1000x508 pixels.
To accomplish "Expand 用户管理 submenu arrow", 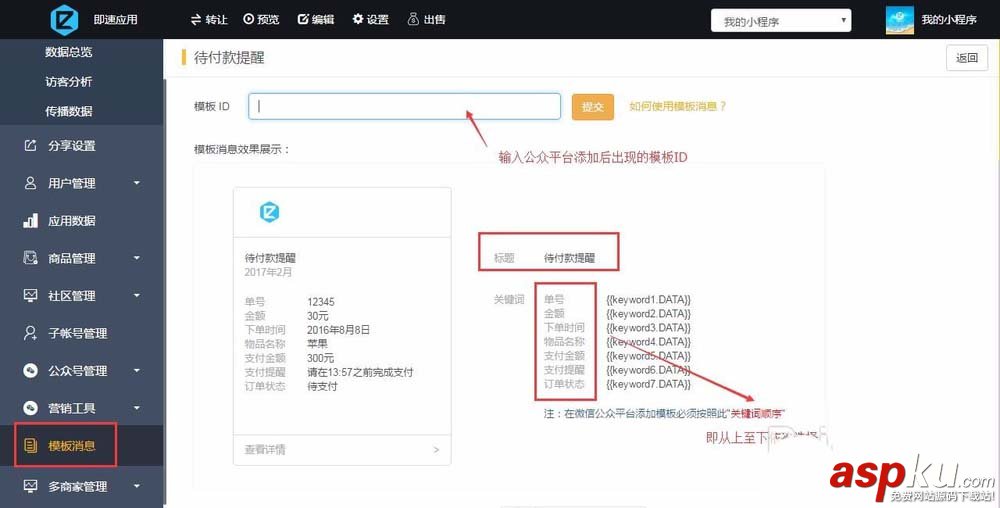I will point(136,183).
